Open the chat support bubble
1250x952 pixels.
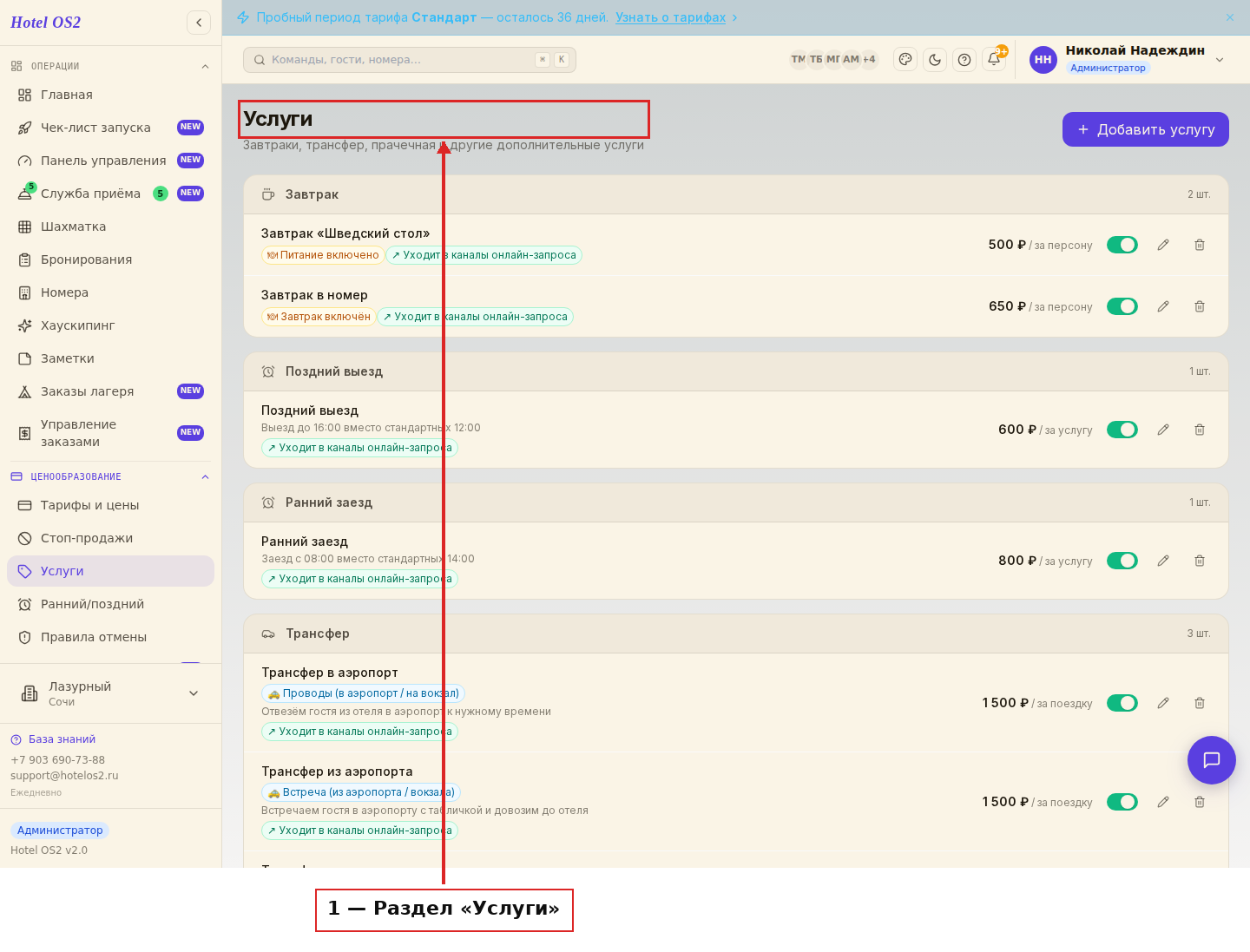[1212, 760]
